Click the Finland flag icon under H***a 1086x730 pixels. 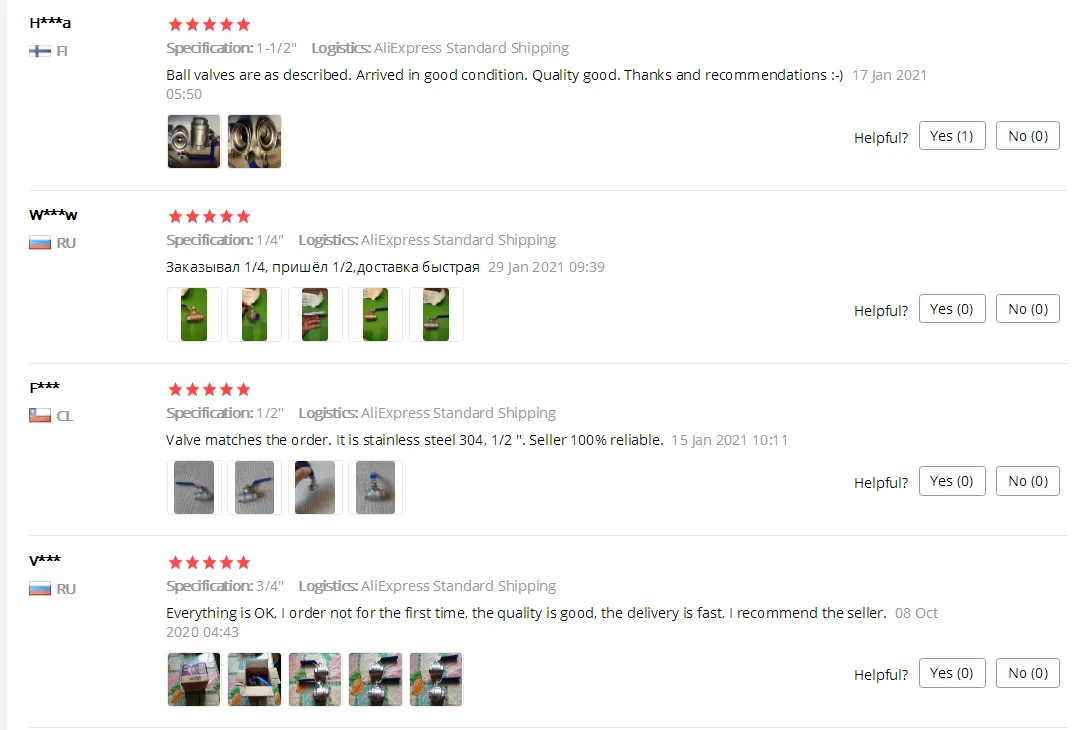click(x=39, y=51)
